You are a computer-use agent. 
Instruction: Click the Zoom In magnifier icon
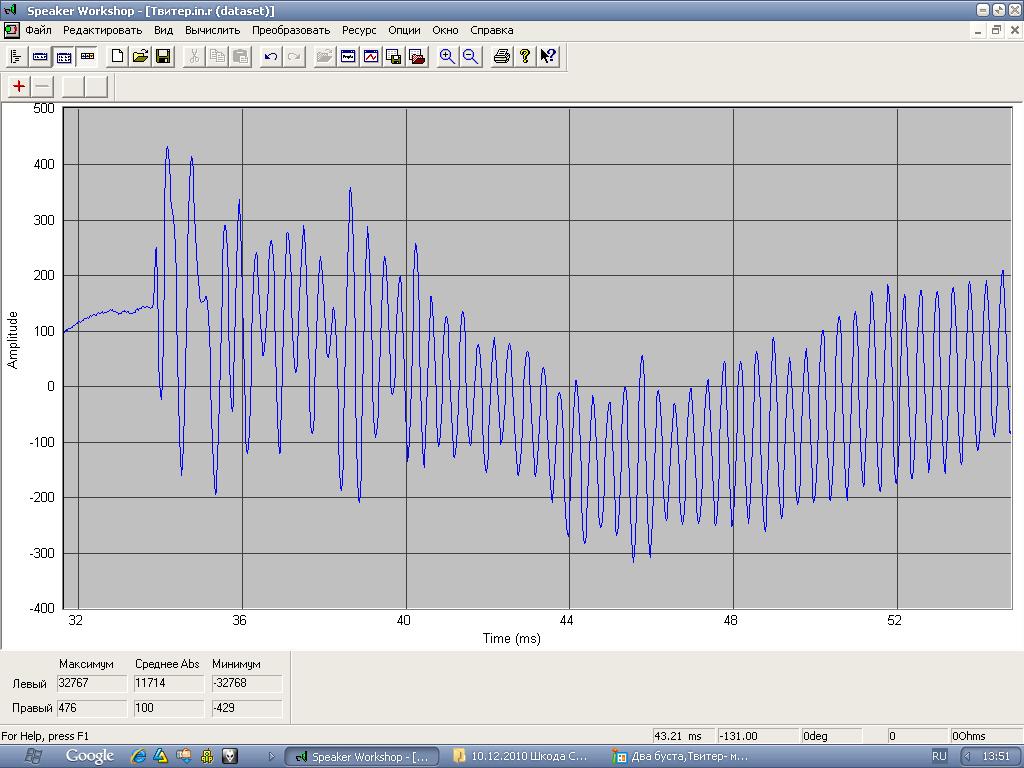point(447,56)
